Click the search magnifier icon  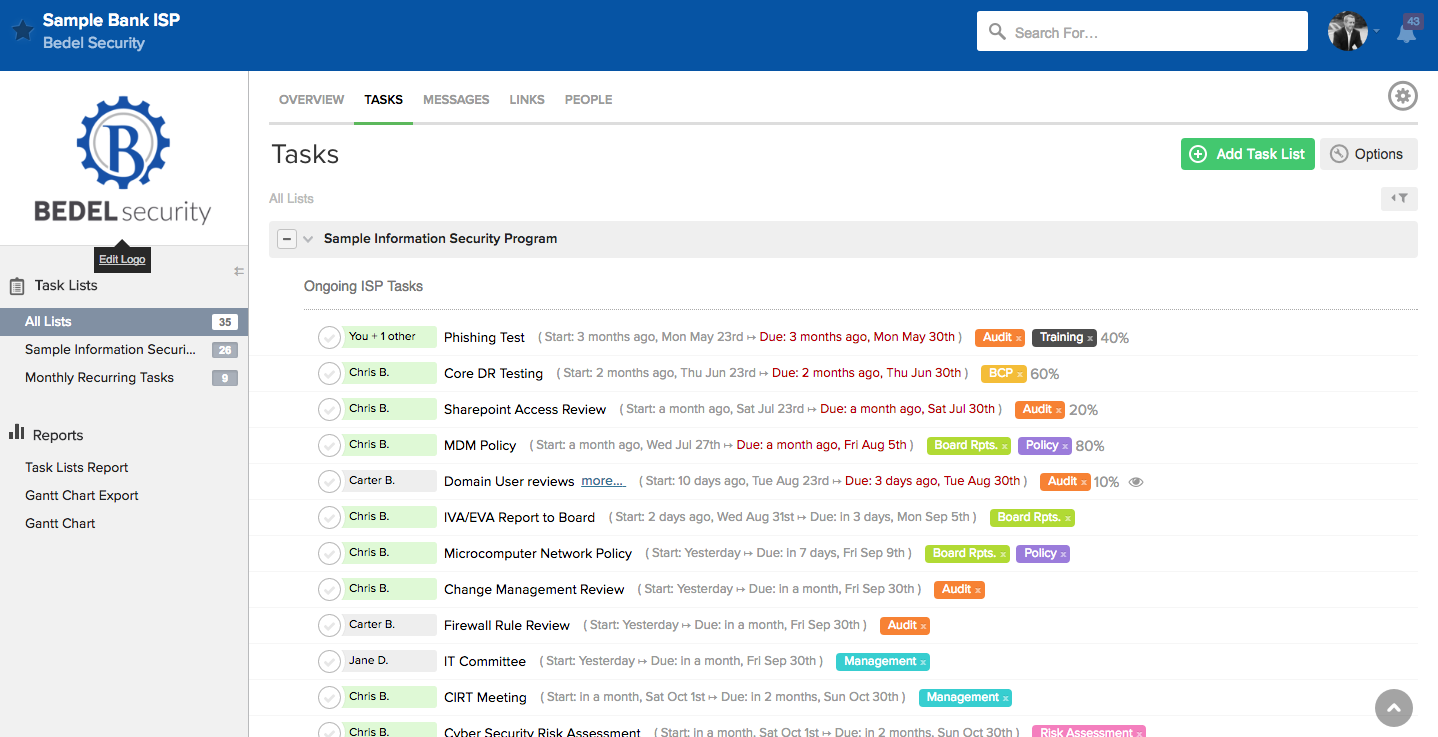coord(997,32)
